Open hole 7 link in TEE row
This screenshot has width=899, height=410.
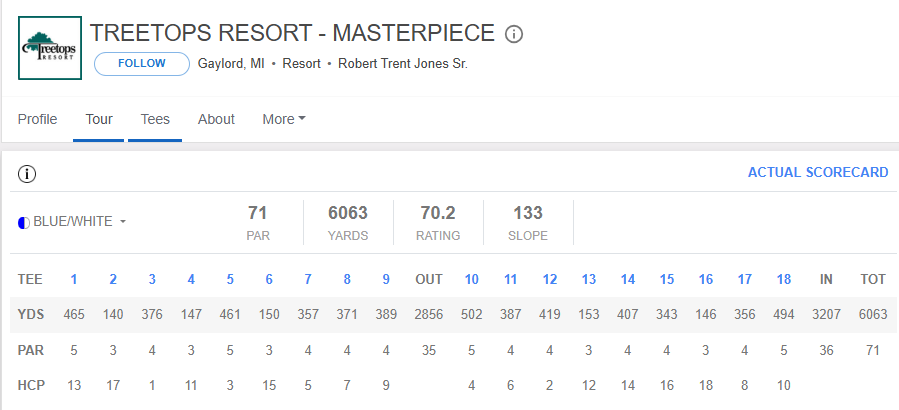click(x=308, y=279)
